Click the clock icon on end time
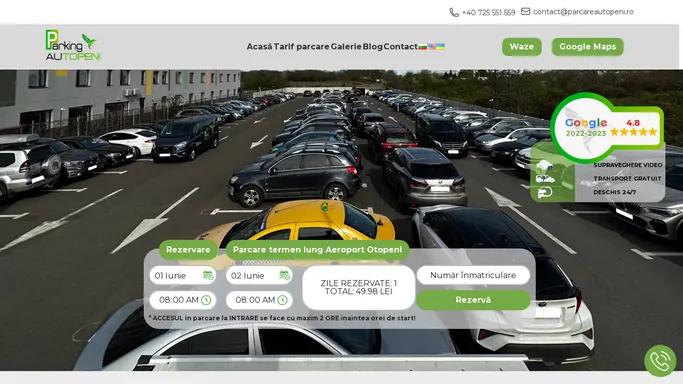 [282, 300]
